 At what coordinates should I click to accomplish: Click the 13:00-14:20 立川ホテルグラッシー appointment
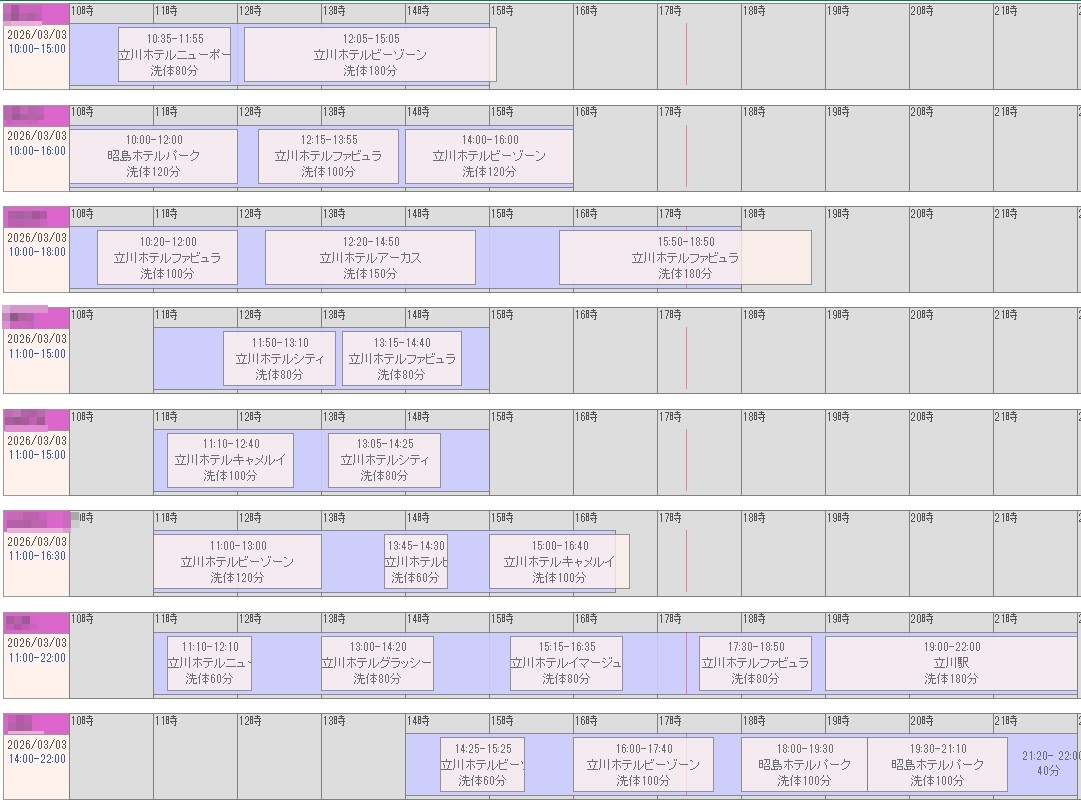377,663
